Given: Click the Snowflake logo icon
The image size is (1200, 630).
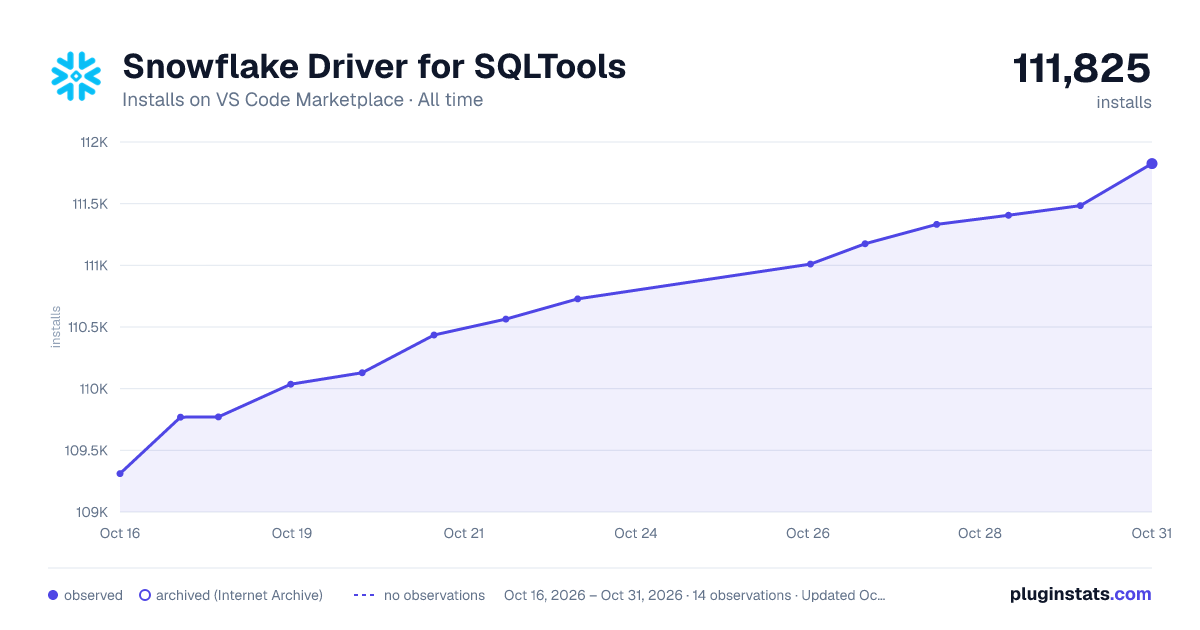Looking at the screenshot, I should [x=77, y=76].
